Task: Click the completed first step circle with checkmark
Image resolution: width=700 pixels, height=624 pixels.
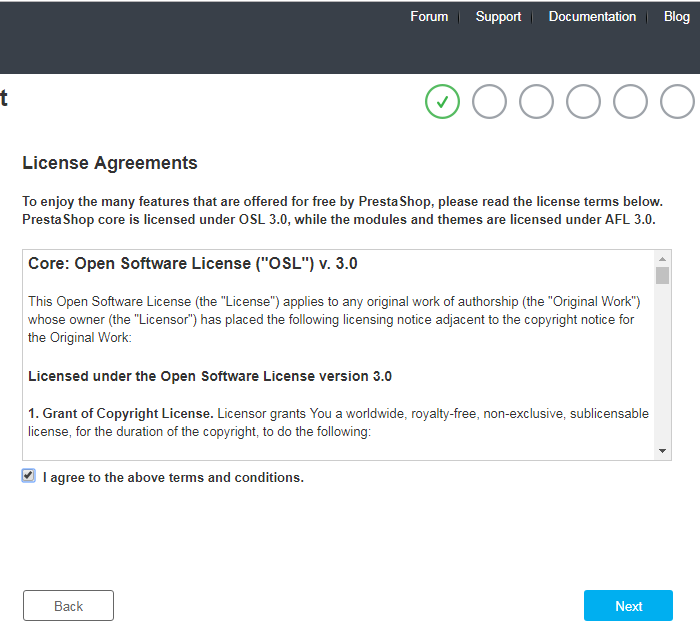Action: 442,102
